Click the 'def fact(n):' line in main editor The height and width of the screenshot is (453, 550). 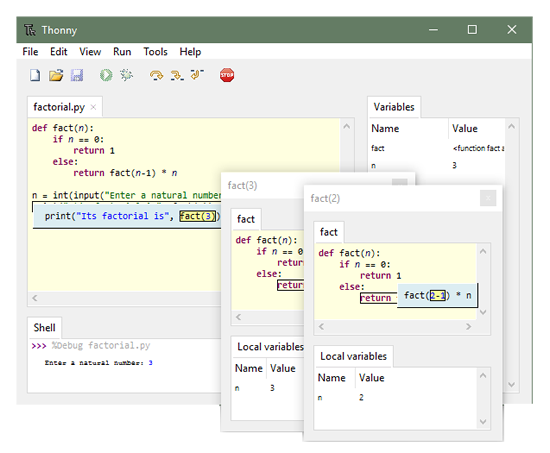click(x=63, y=128)
